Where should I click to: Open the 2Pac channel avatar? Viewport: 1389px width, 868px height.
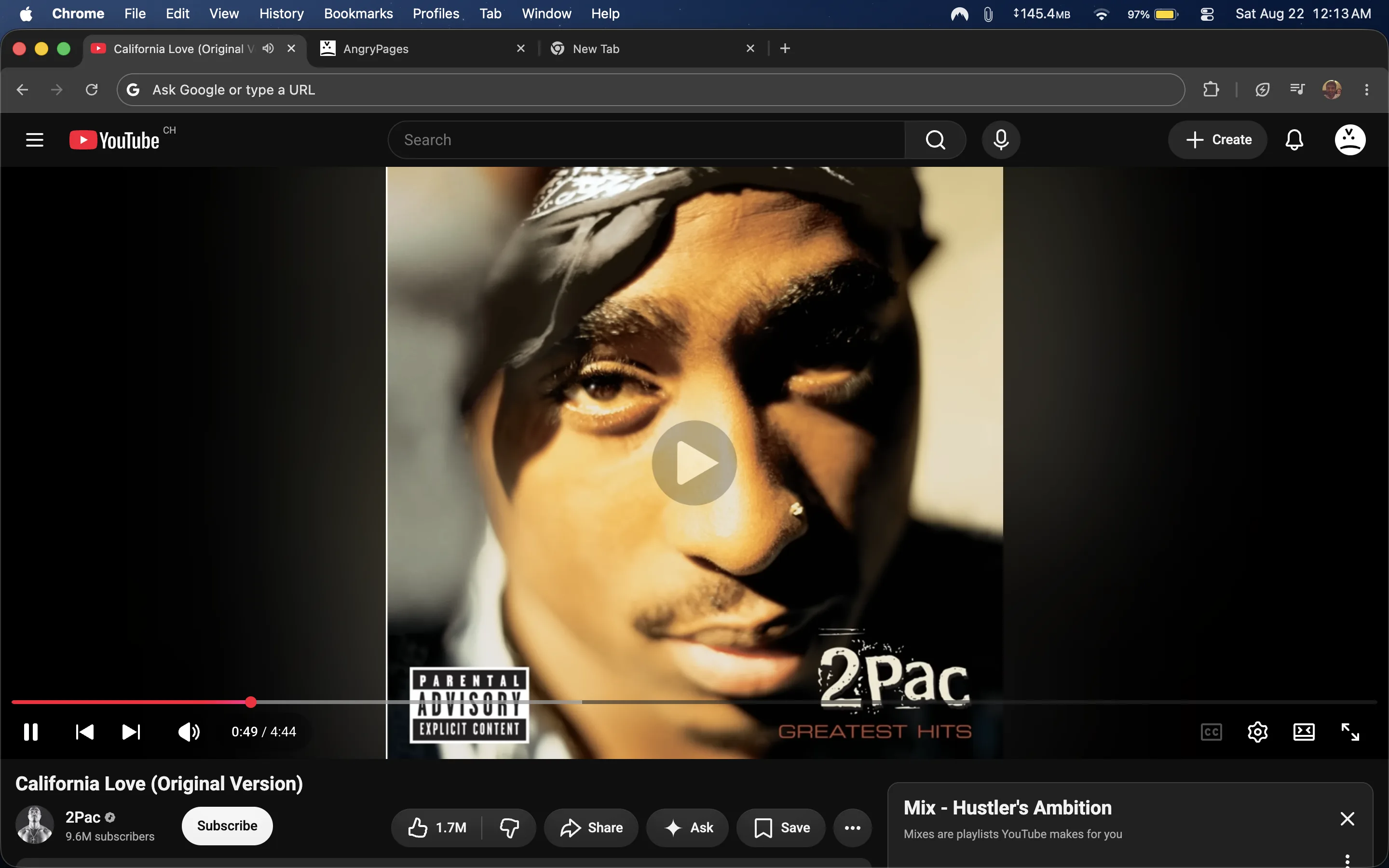(x=35, y=825)
